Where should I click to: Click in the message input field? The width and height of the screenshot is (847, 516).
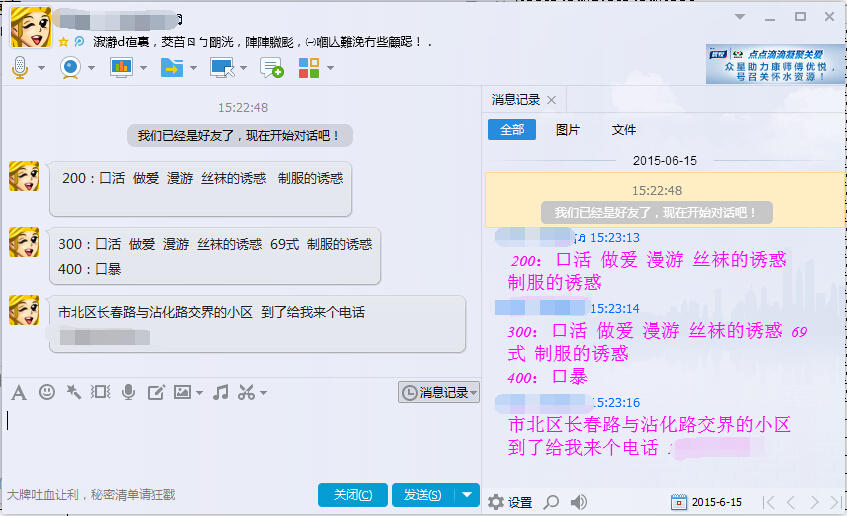pos(240,440)
